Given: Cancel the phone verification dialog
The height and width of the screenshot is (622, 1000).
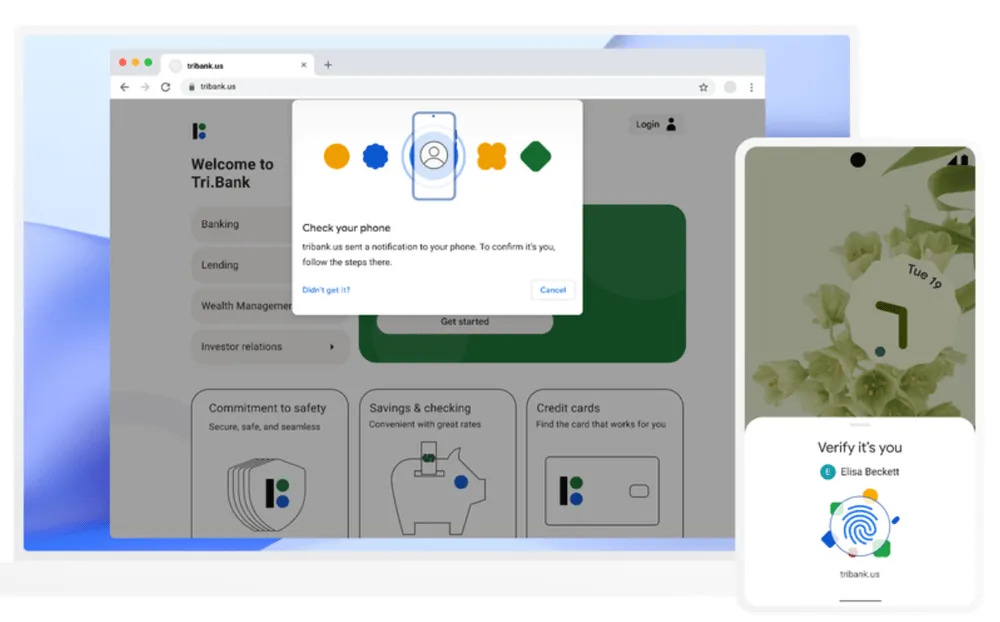Looking at the screenshot, I should [x=552, y=289].
